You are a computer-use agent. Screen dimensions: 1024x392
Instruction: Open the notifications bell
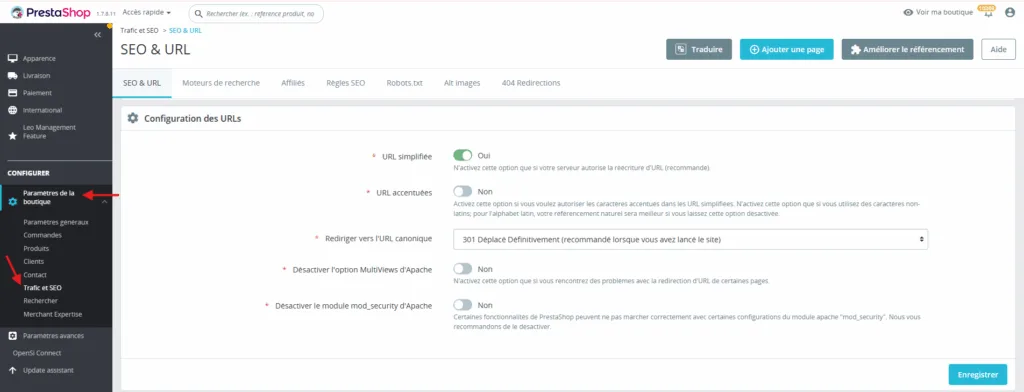click(x=988, y=13)
